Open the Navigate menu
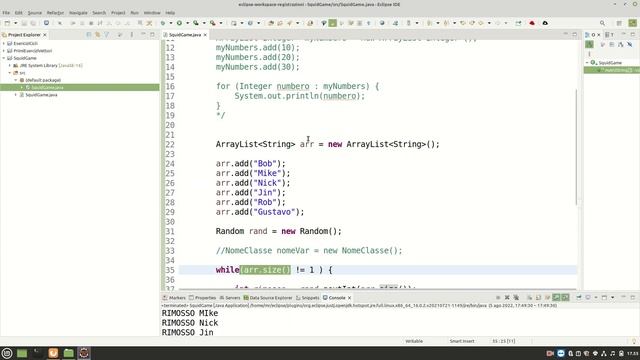This screenshot has height=360, width=640. (78, 13)
